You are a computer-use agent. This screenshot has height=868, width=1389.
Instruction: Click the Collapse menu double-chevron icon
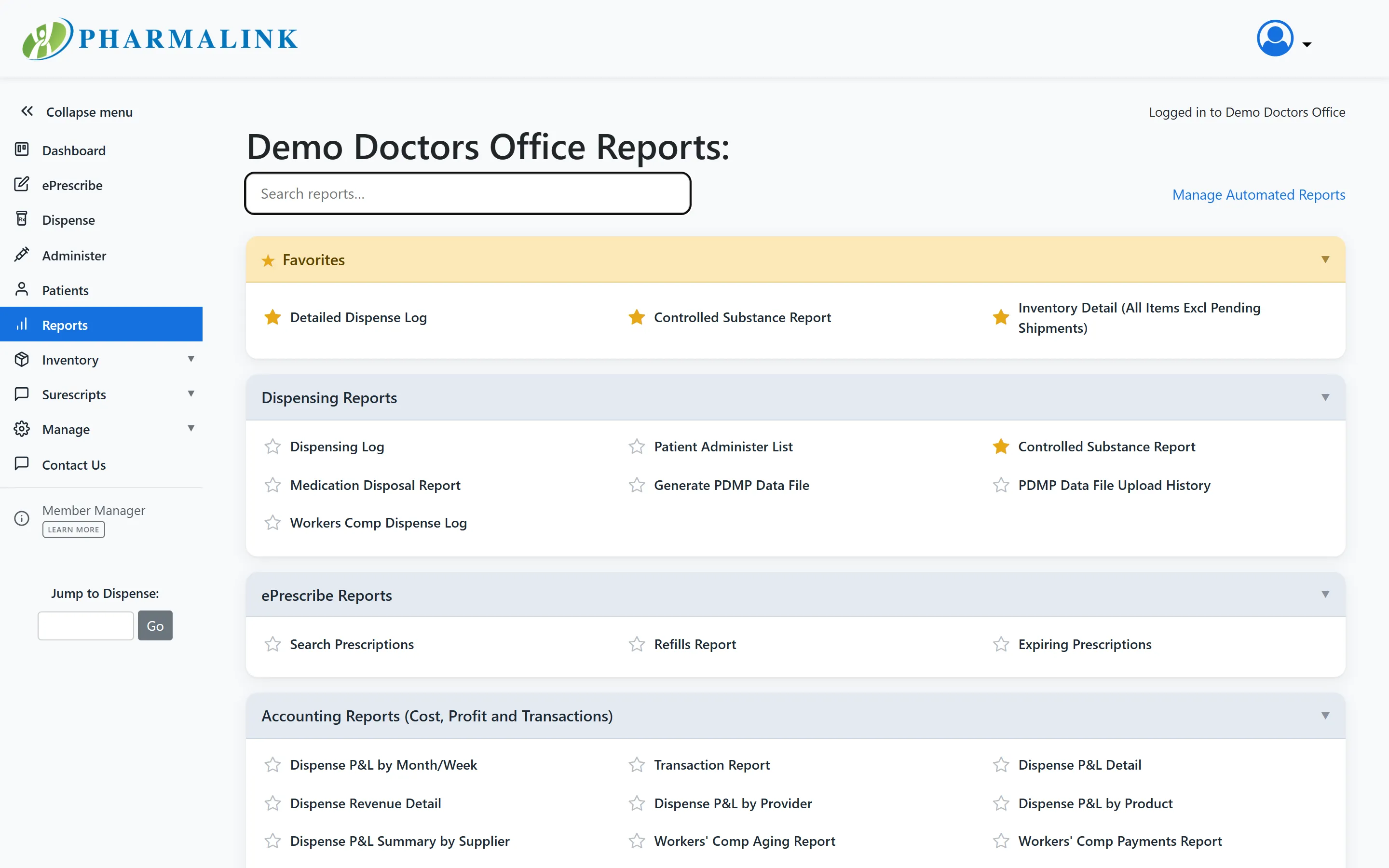27,111
